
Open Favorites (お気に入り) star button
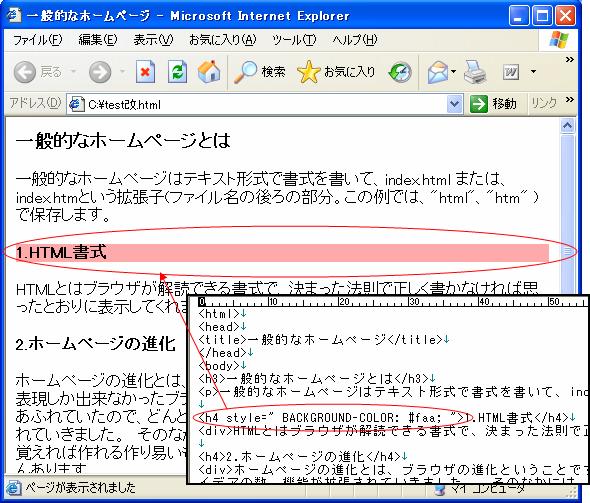coord(336,71)
